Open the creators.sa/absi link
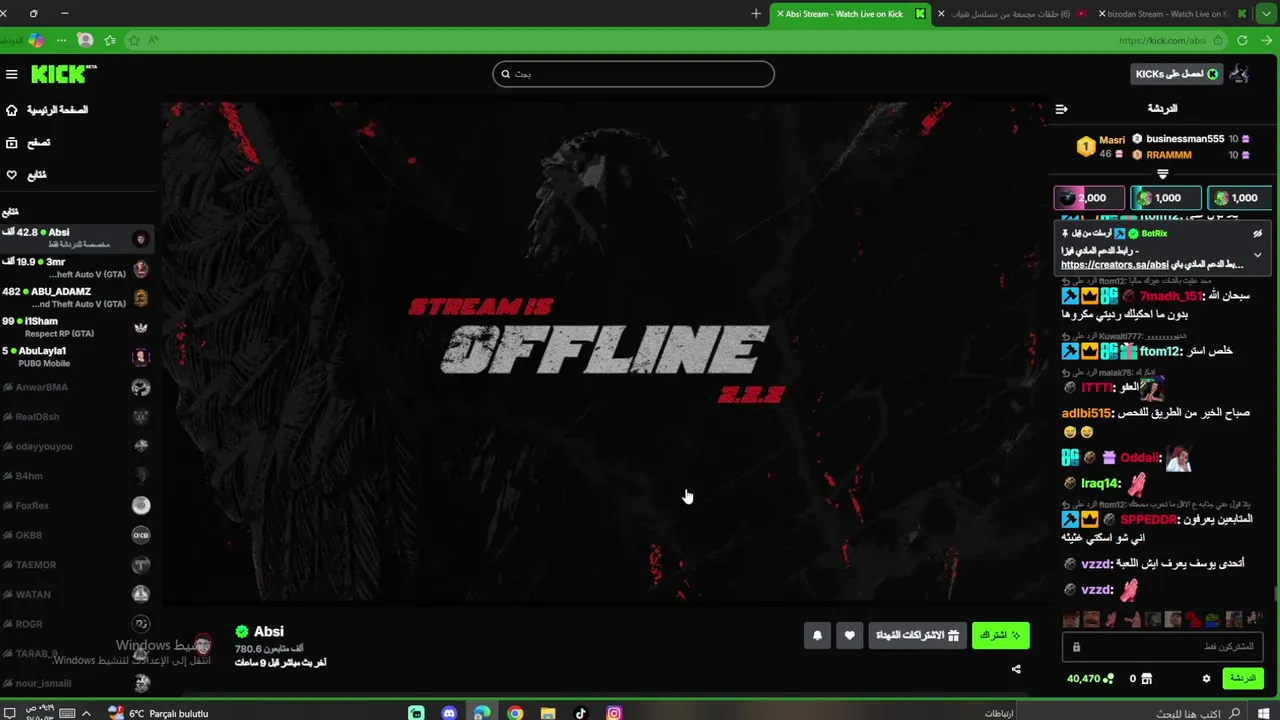Viewport: 1280px width, 720px height. 1115,265
